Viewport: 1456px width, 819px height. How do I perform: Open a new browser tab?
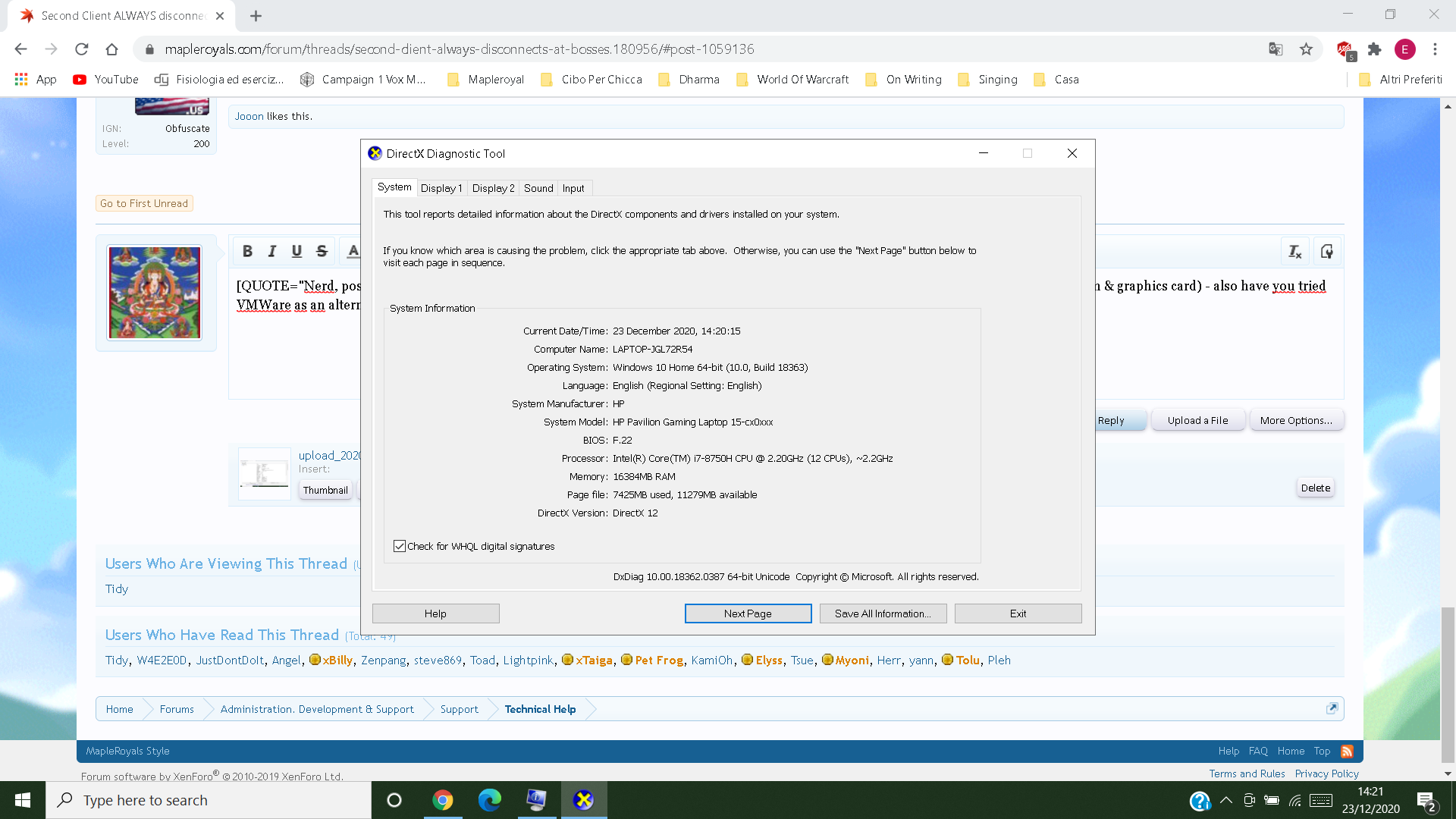pos(256,16)
